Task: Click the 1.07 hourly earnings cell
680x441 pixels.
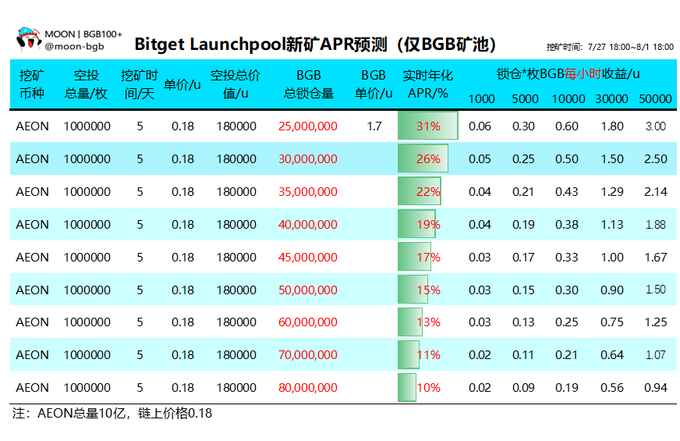Action: pyautogui.click(x=655, y=355)
